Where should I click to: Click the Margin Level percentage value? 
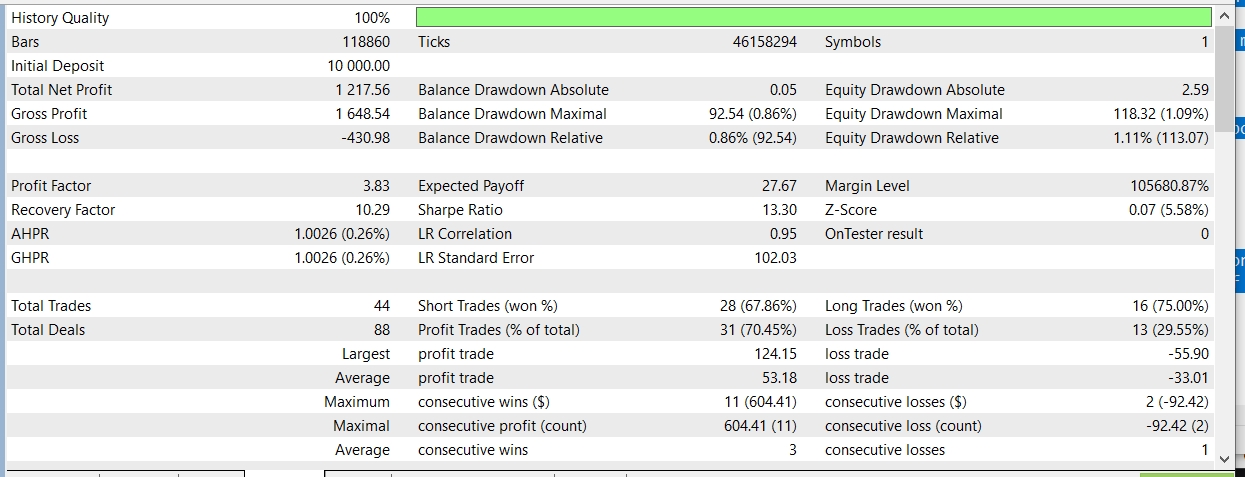1169,186
